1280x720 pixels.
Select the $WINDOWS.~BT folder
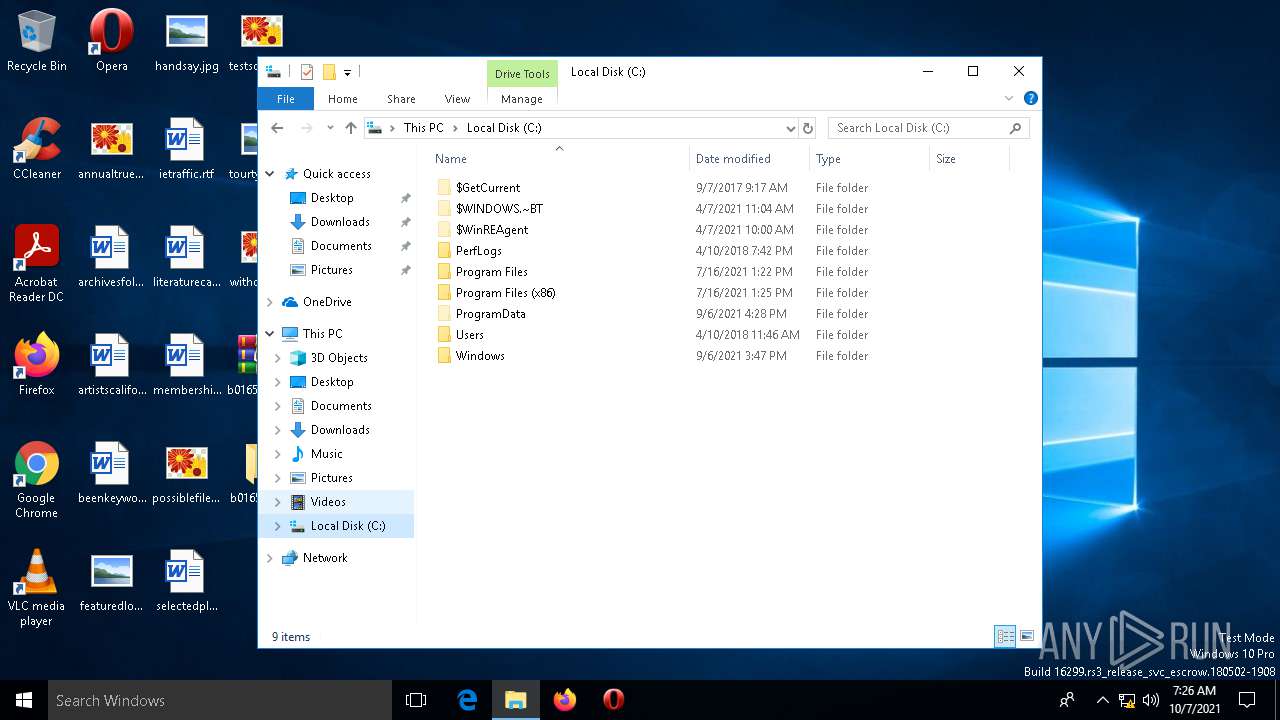[x=499, y=209]
